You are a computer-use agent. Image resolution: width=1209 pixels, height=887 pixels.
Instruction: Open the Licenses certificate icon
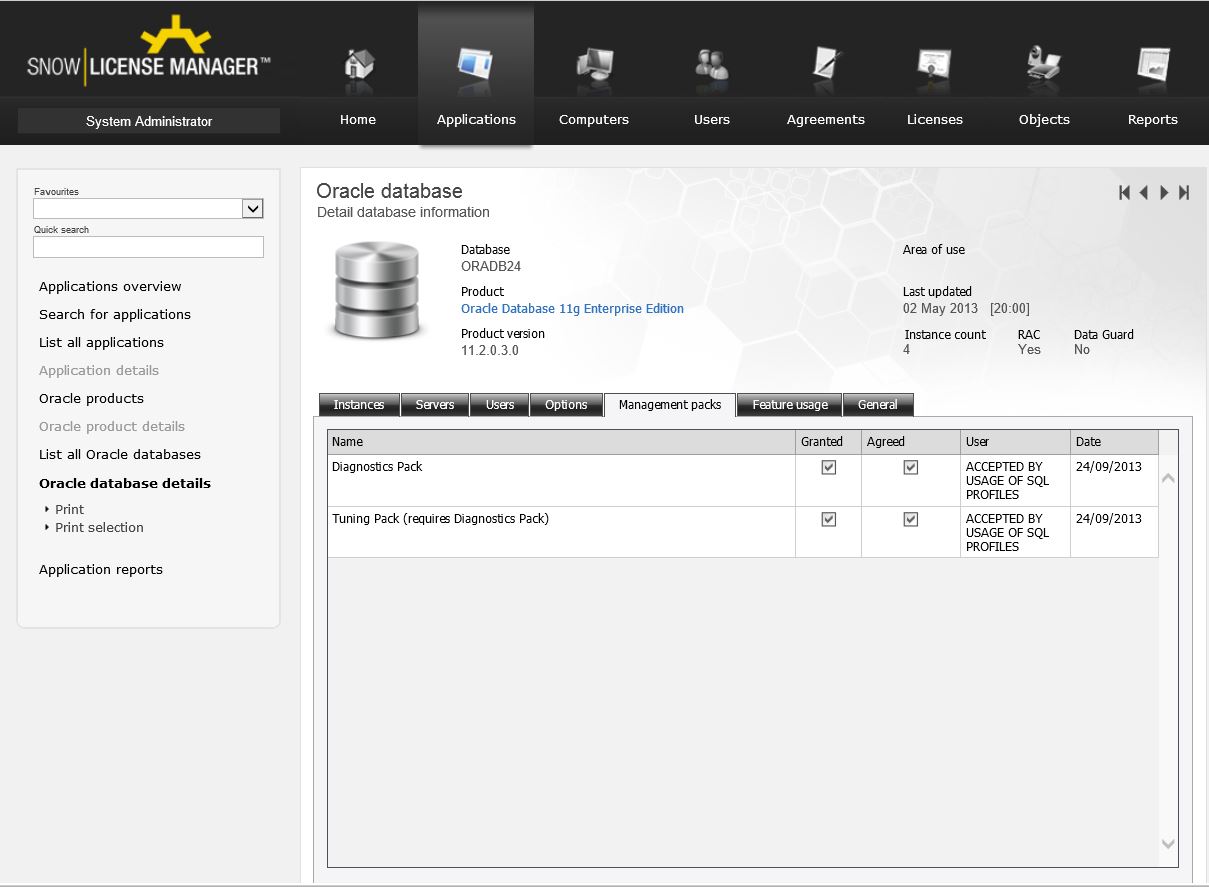934,65
